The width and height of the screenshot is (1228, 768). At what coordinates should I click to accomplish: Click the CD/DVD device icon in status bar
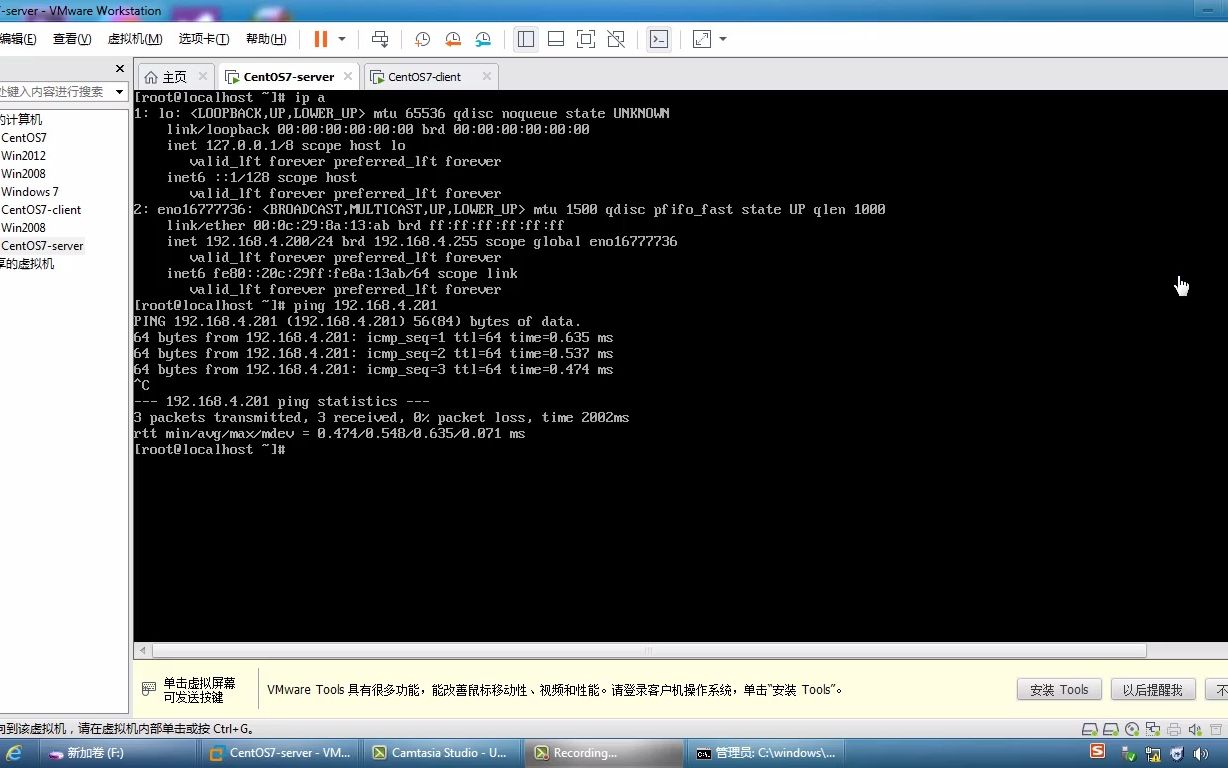coord(1132,730)
